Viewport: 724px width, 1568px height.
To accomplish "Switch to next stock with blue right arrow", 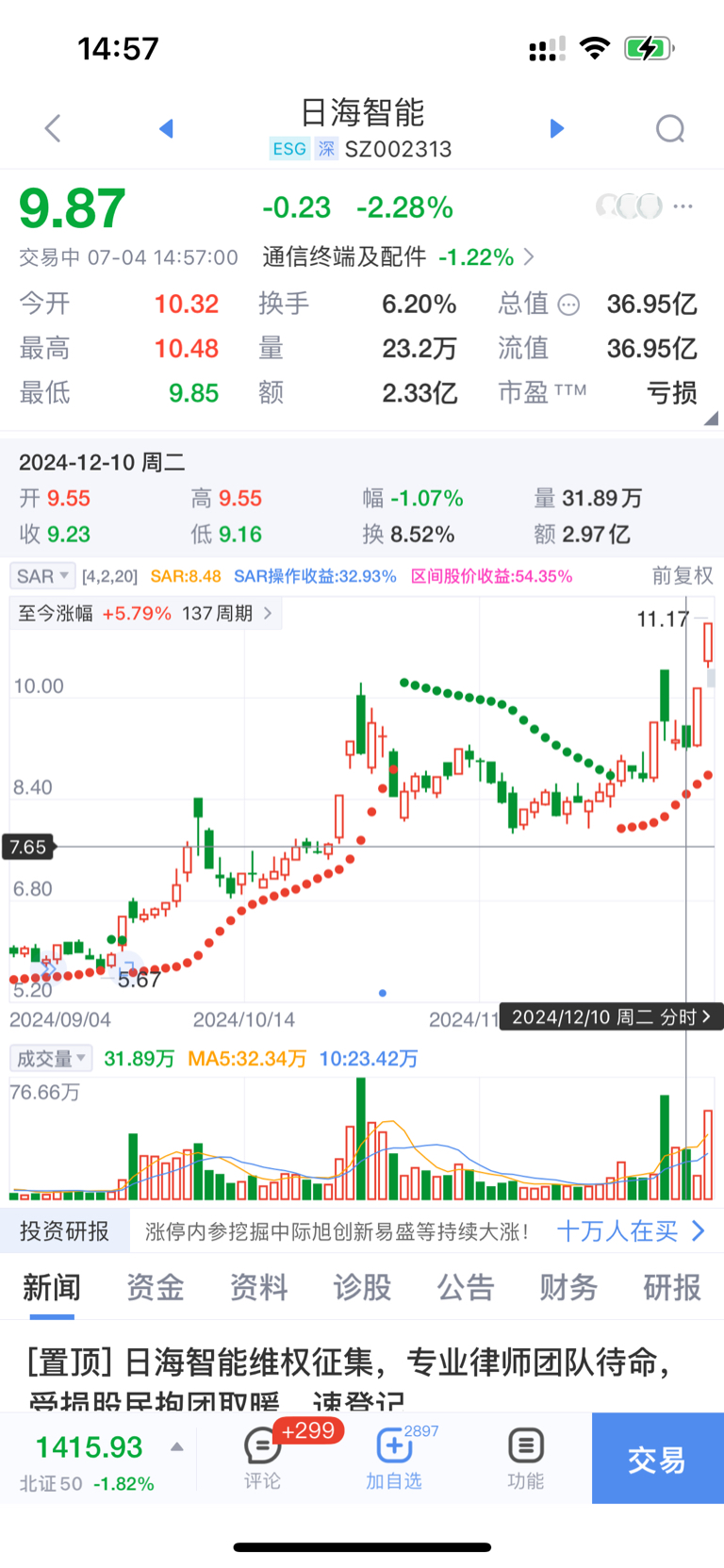I will click(x=557, y=128).
